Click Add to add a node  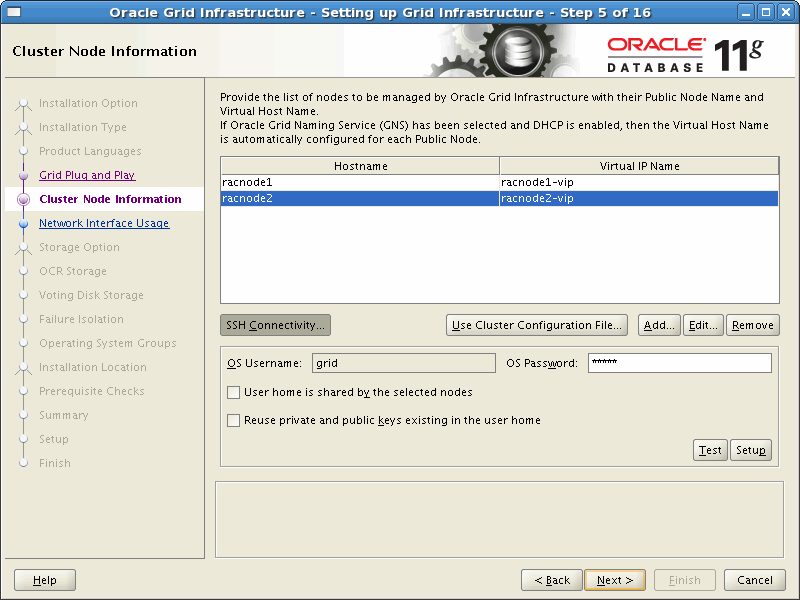(x=659, y=325)
